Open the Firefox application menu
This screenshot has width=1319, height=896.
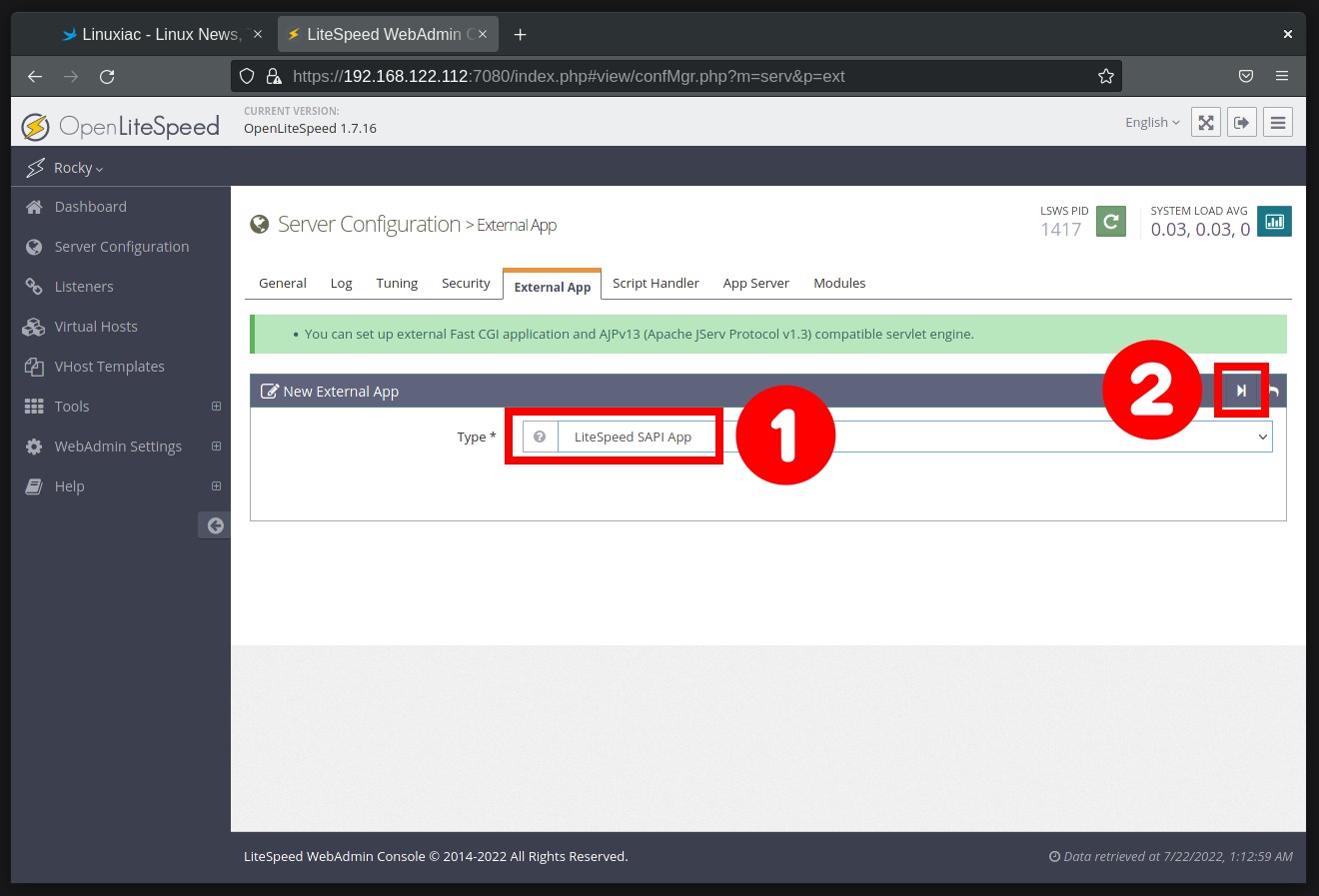pyautogui.click(x=1282, y=76)
